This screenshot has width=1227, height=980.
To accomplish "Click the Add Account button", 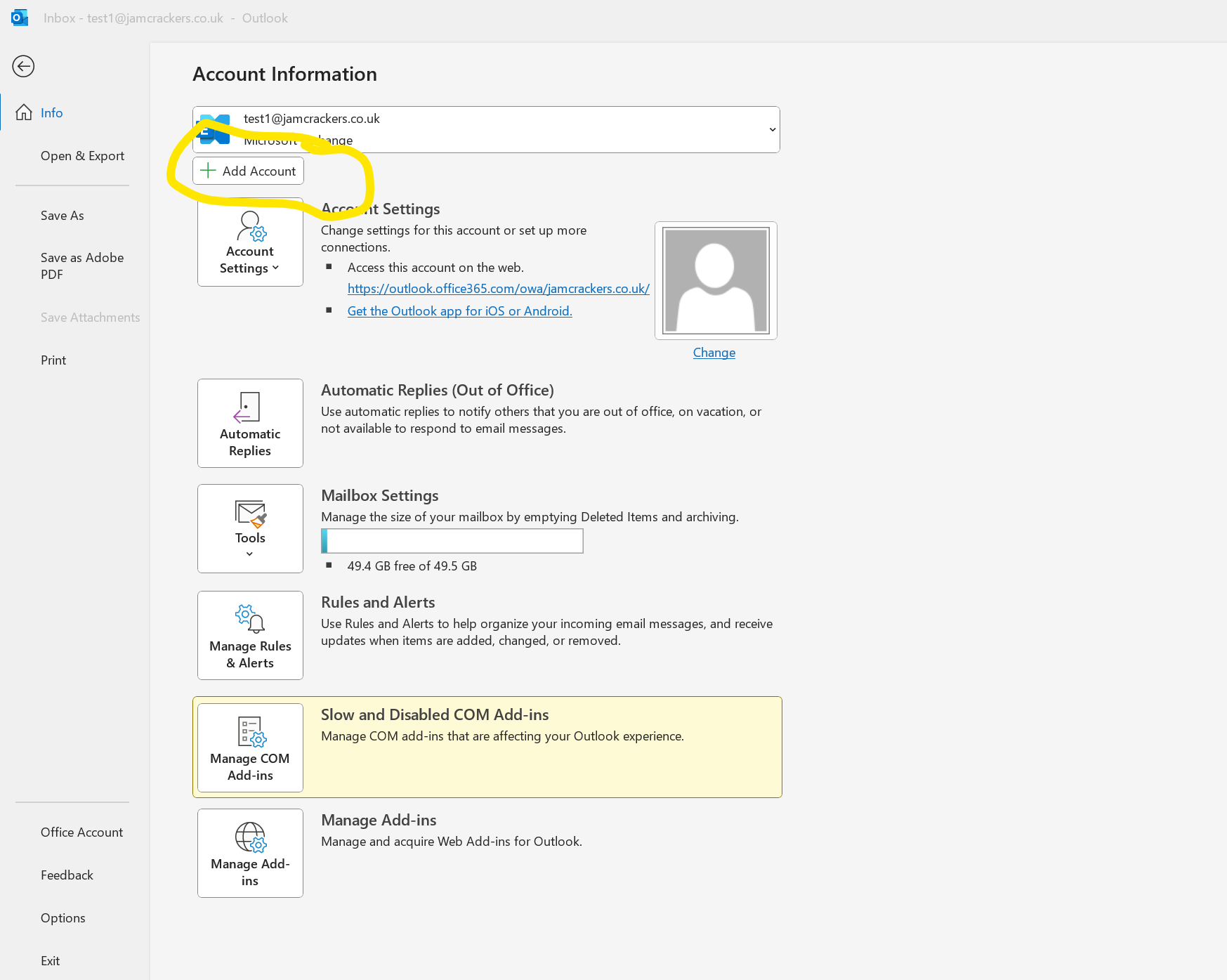I will click(x=248, y=170).
